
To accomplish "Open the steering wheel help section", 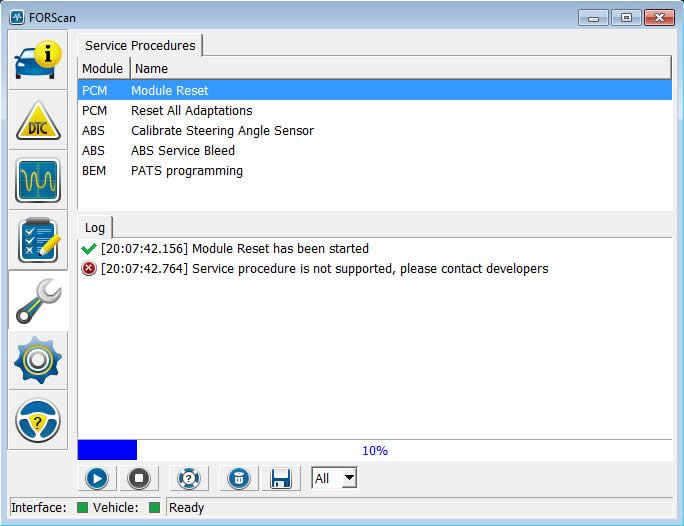I will tap(38, 420).
